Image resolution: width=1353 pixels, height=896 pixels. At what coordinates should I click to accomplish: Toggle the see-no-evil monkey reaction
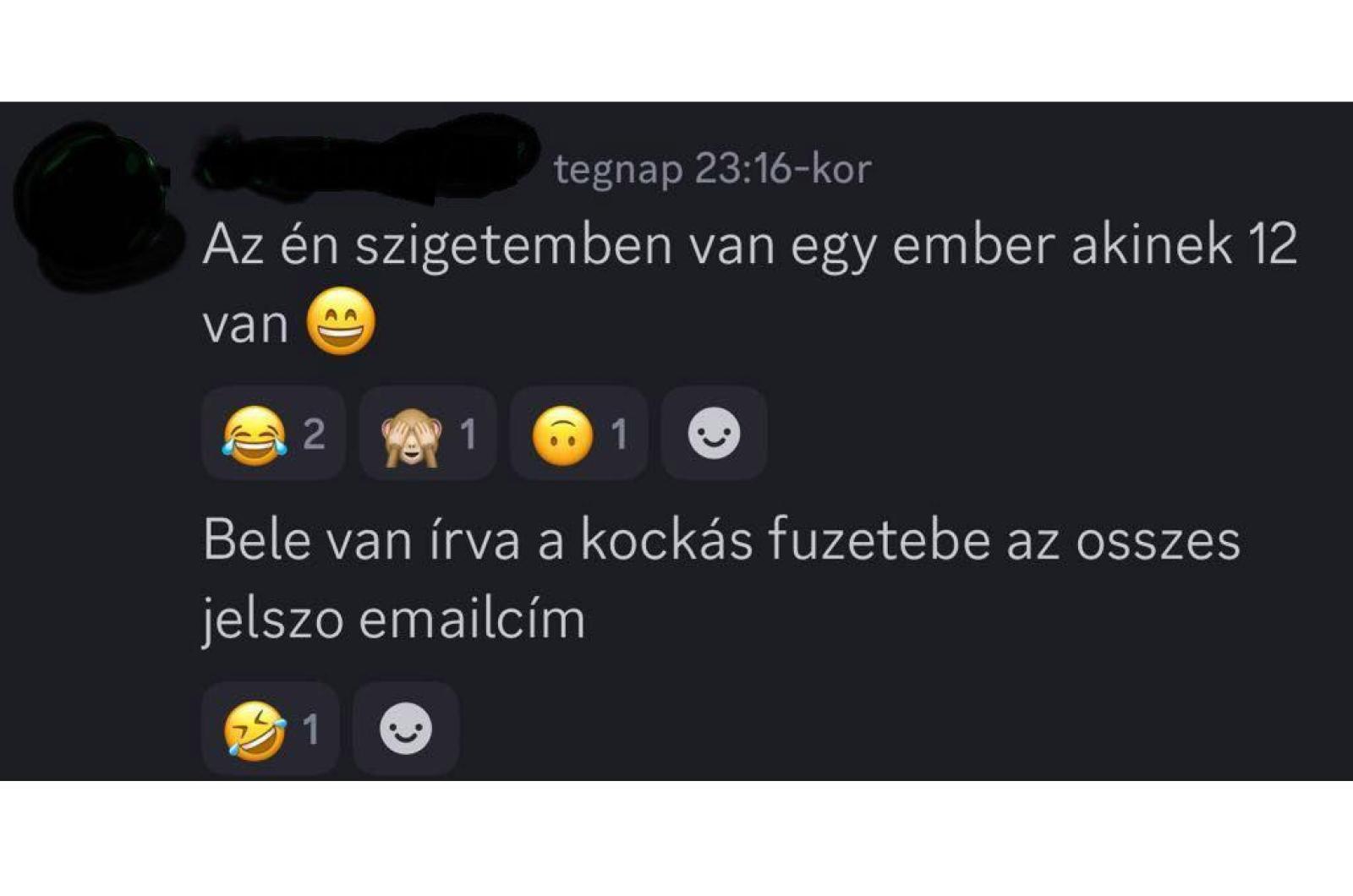(427, 434)
